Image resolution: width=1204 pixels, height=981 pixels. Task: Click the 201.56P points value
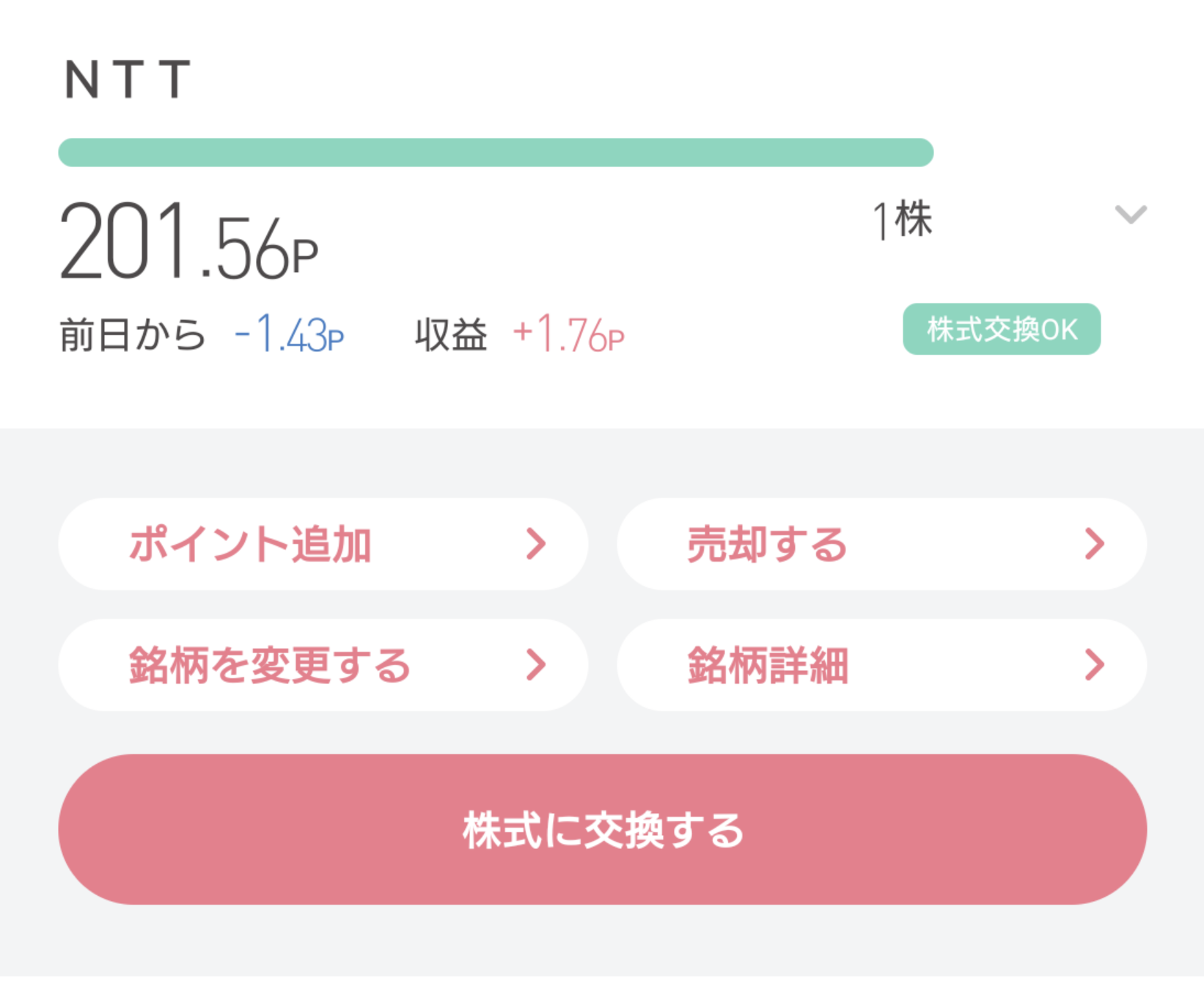coord(188,241)
